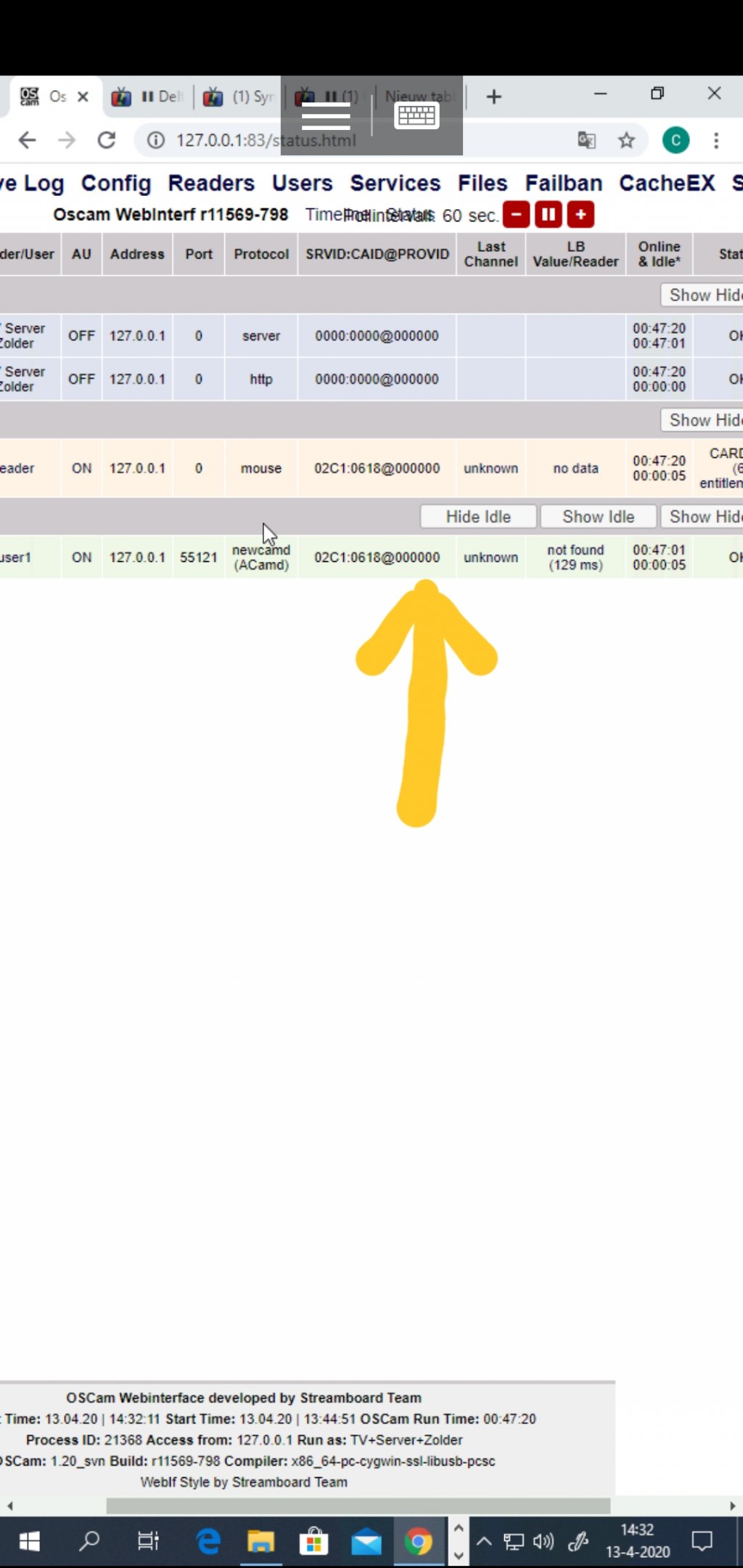
Task: Decrease poll interval with red minus button
Action: pos(516,215)
